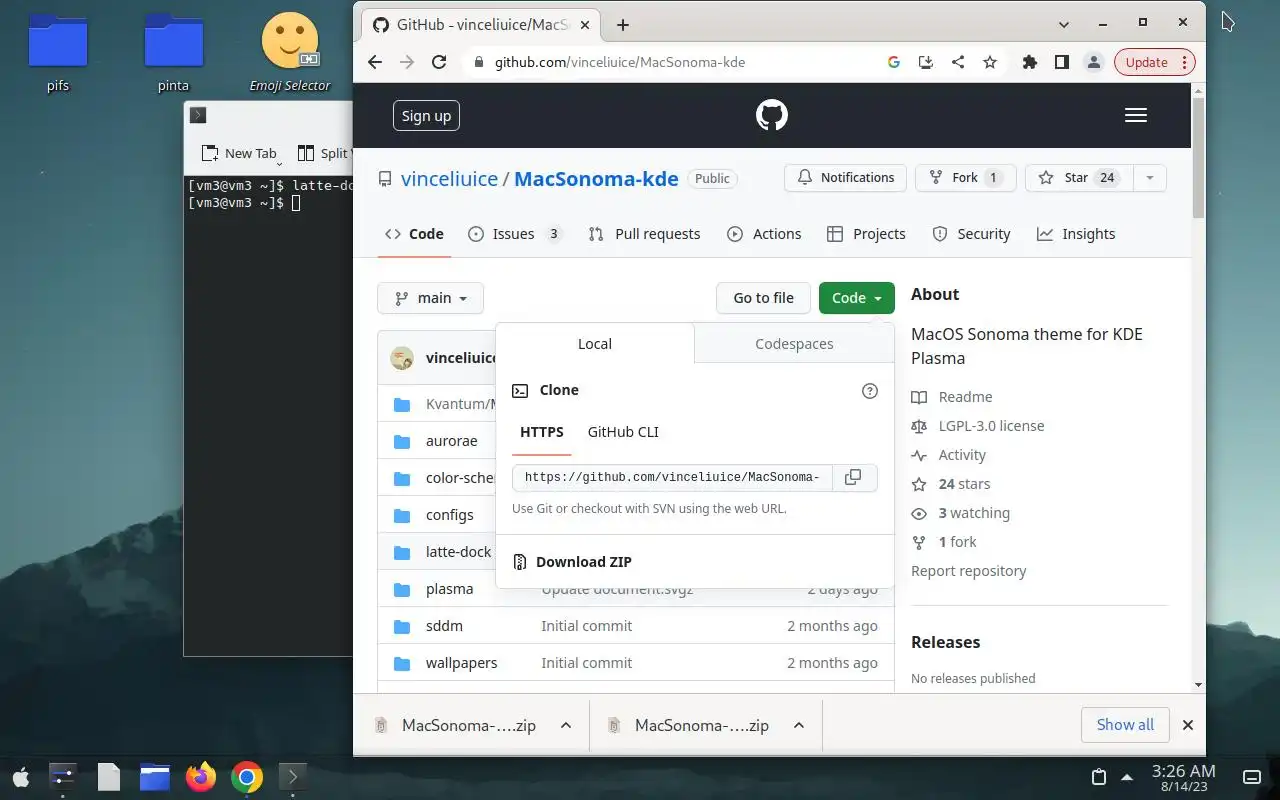Open the LGPL-3.0 license link
This screenshot has width=1280, height=800.
(x=991, y=426)
